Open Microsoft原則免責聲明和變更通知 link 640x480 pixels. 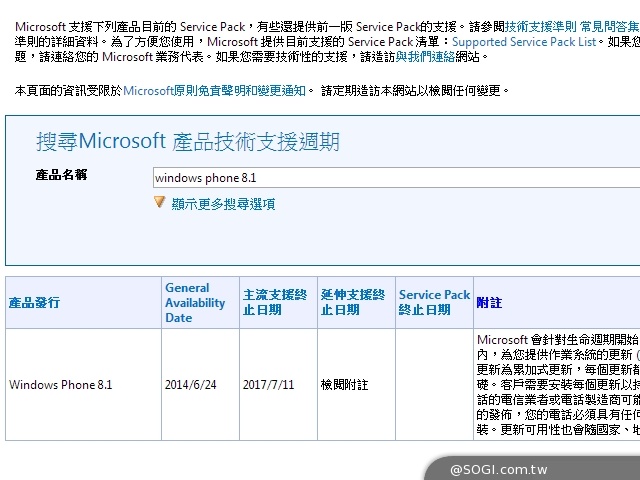tap(214, 91)
